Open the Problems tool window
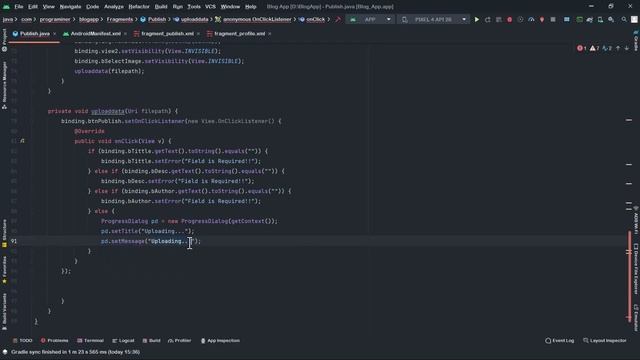This screenshot has width=640, height=360. point(55,340)
